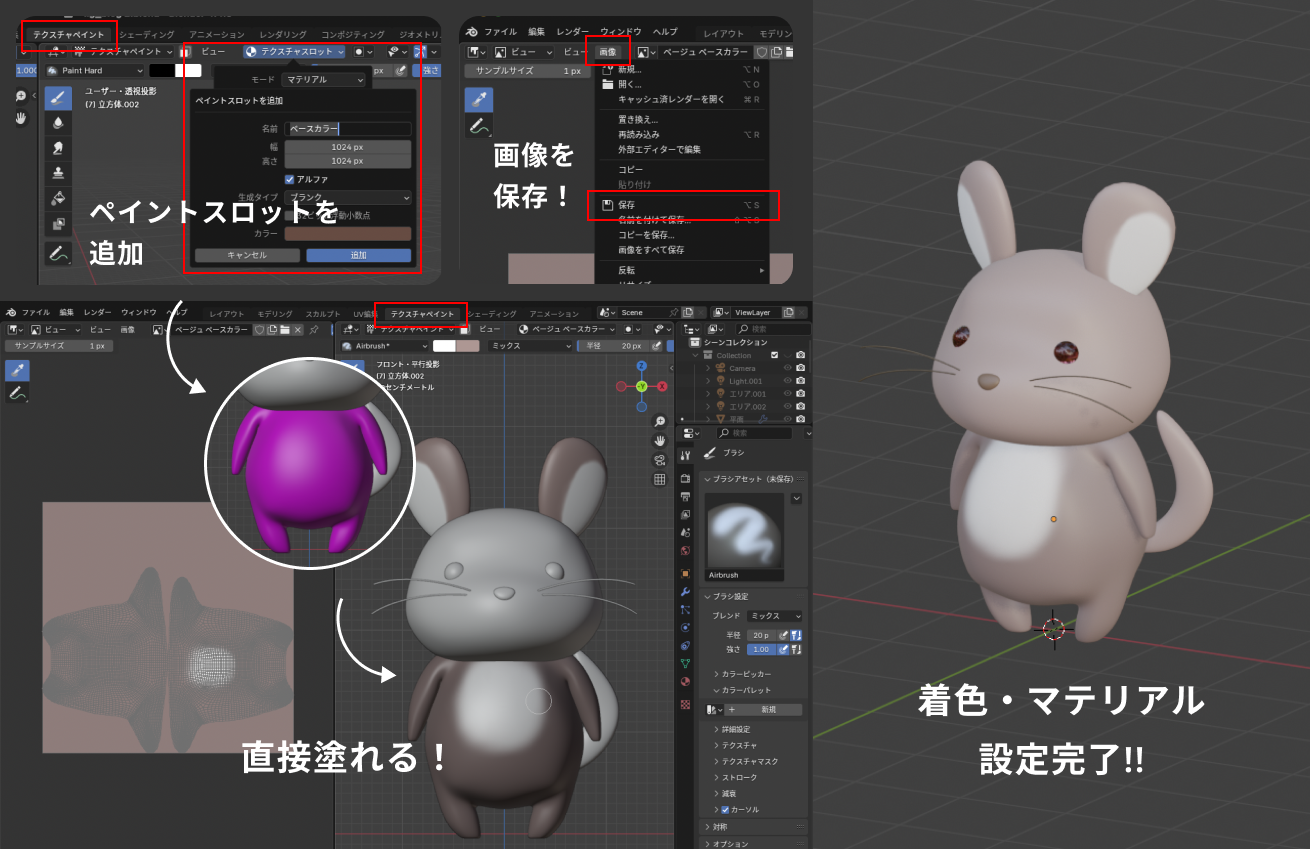
Task: Click the open-folder icon next to ベージュ ベースカラー
Action: pyautogui.click(x=285, y=329)
